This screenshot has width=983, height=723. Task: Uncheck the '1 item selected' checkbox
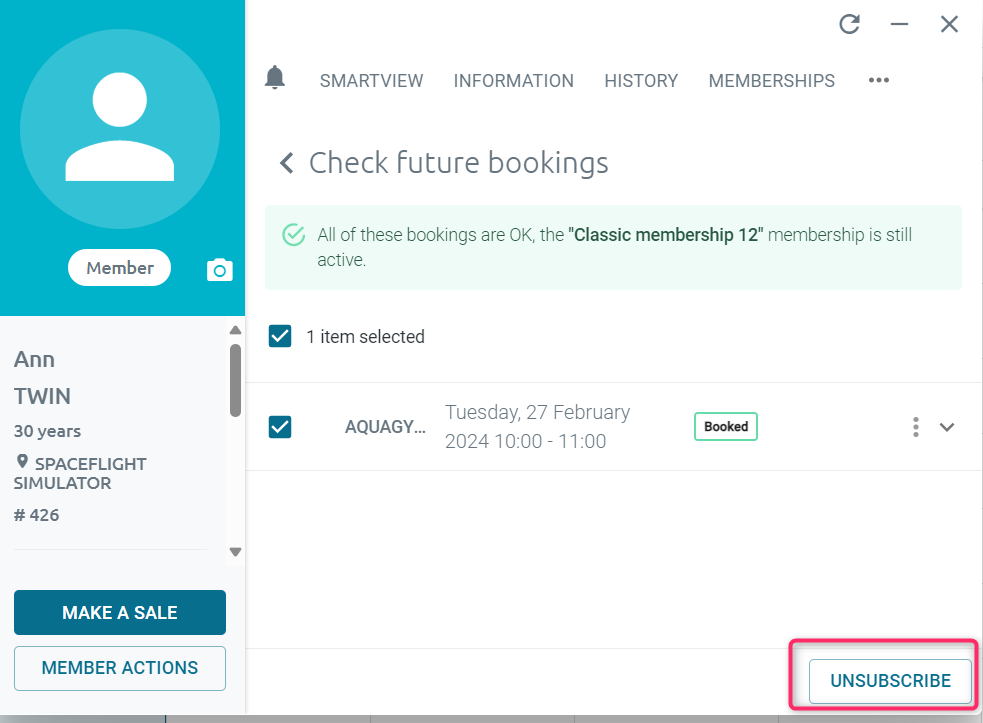click(280, 337)
